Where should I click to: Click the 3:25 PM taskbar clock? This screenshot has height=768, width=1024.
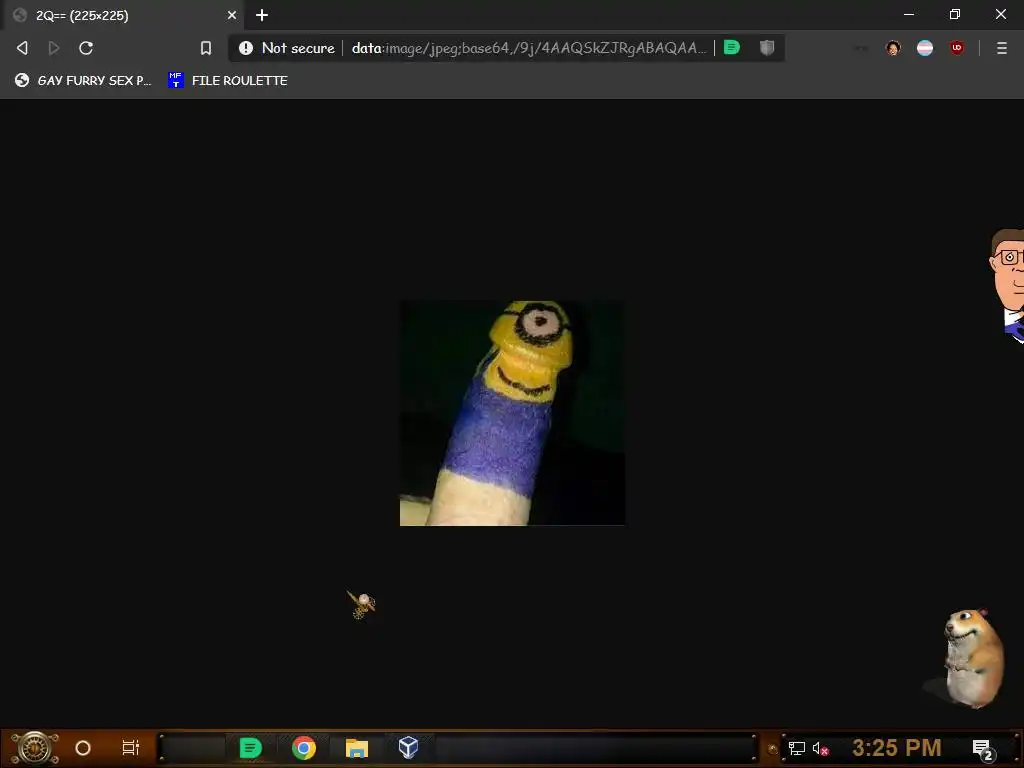coord(897,748)
